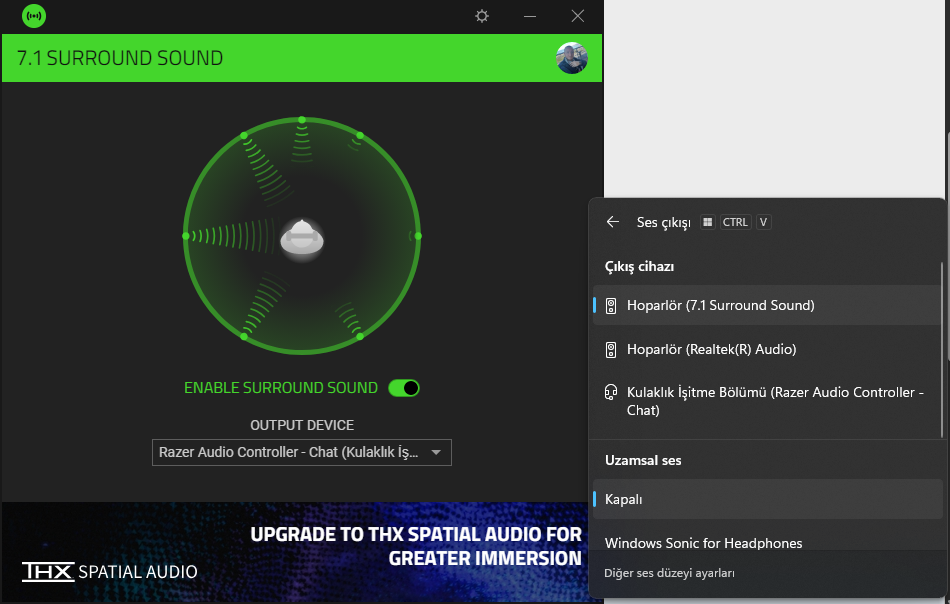Image resolution: width=950 pixels, height=604 pixels.
Task: Select Kulaklık İşitme Bölümü Razer Chat output
Action: 766,401
